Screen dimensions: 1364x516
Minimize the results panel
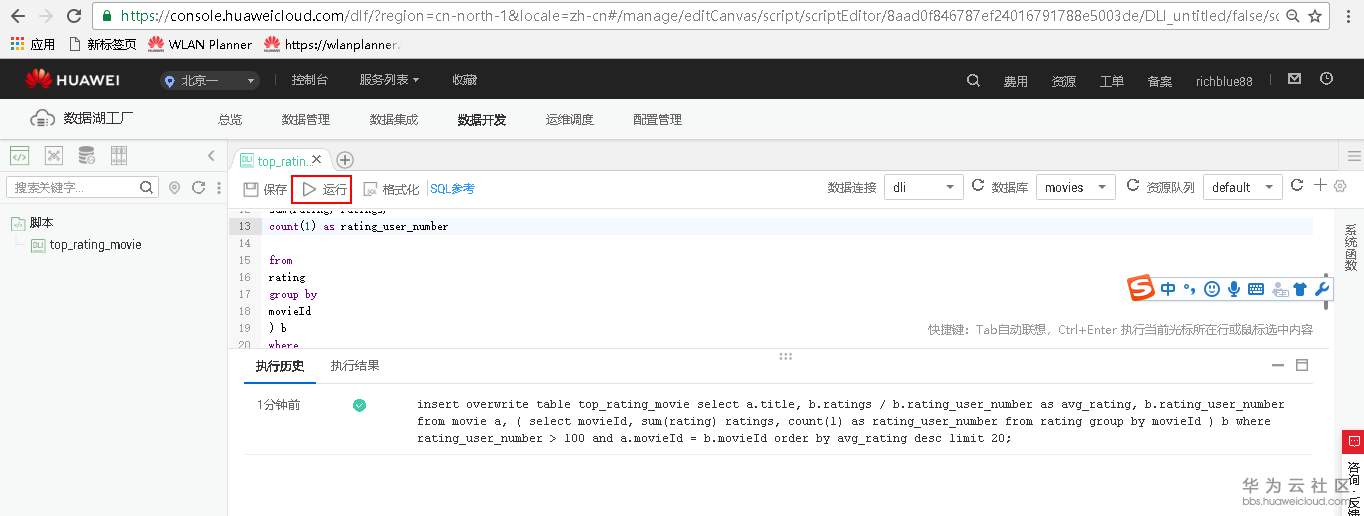[1278, 366]
